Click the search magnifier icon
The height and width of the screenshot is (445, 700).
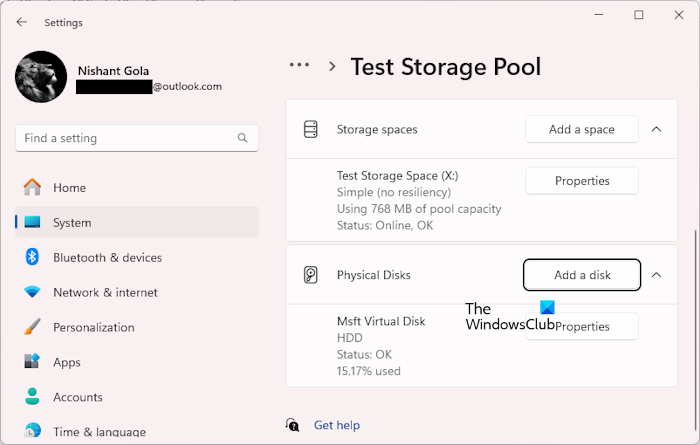click(x=243, y=138)
